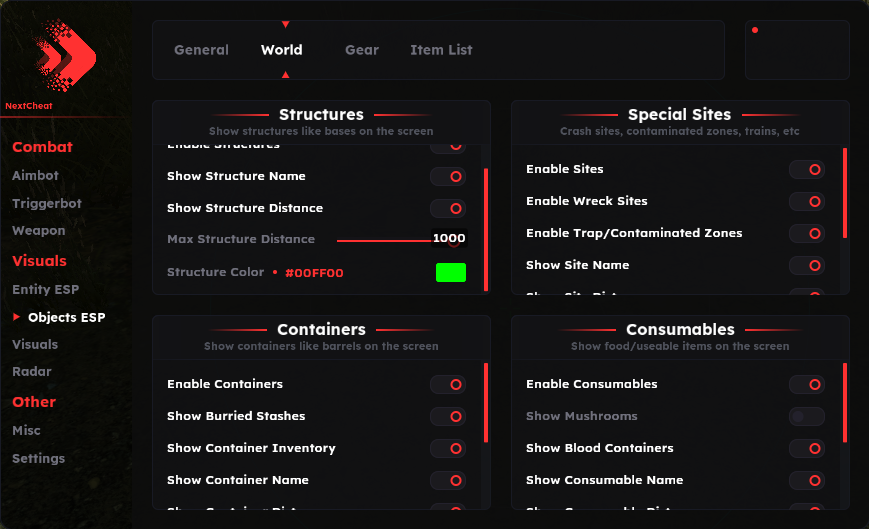The image size is (869, 529).
Task: Toggle Enable Trap/Contaminated Zones
Action: pos(806,233)
